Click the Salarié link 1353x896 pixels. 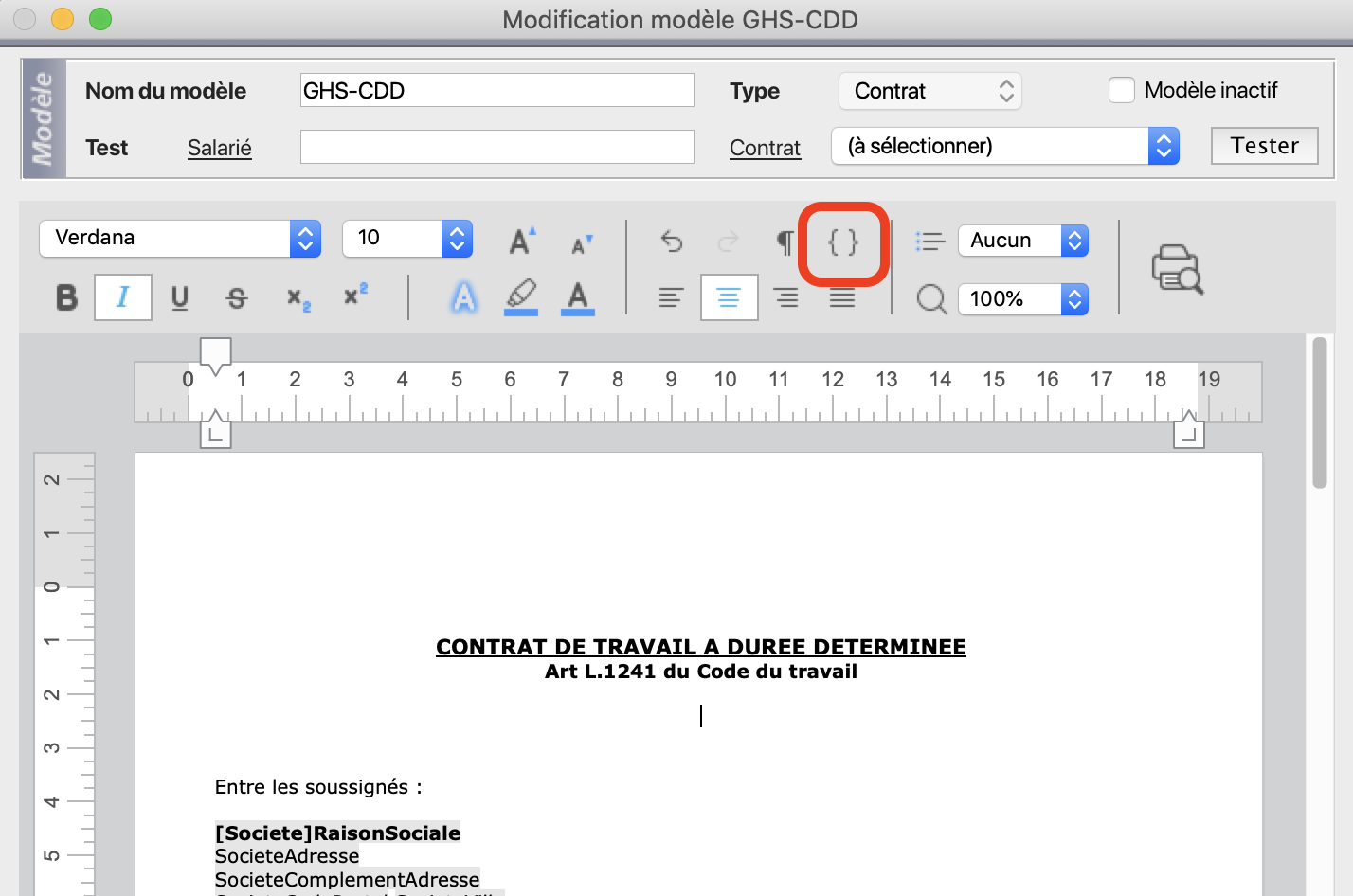220,148
